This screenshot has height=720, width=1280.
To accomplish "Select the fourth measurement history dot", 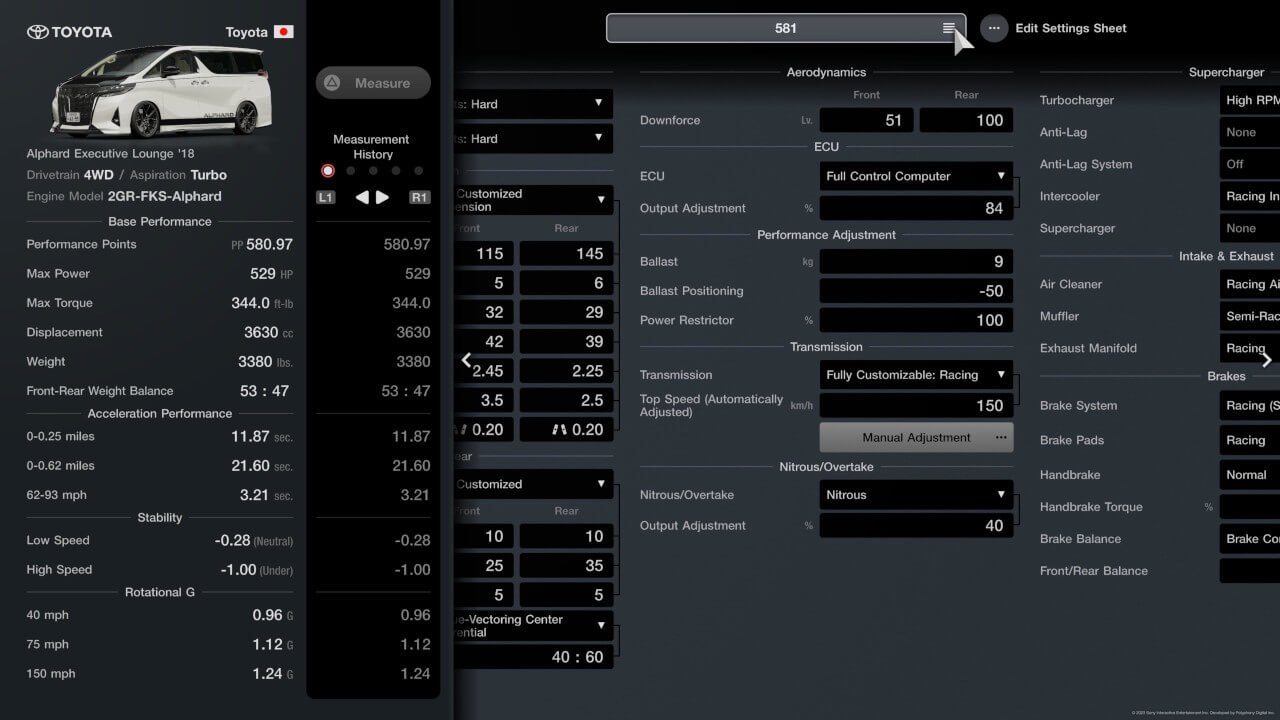I will point(396,171).
